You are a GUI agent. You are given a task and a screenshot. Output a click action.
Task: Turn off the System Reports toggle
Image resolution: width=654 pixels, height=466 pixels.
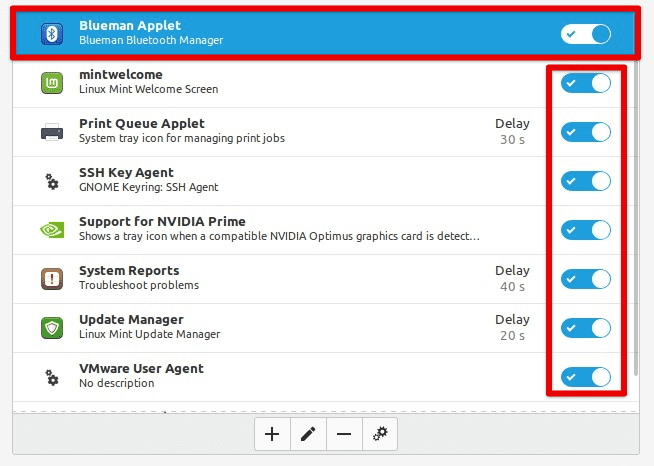(x=586, y=279)
